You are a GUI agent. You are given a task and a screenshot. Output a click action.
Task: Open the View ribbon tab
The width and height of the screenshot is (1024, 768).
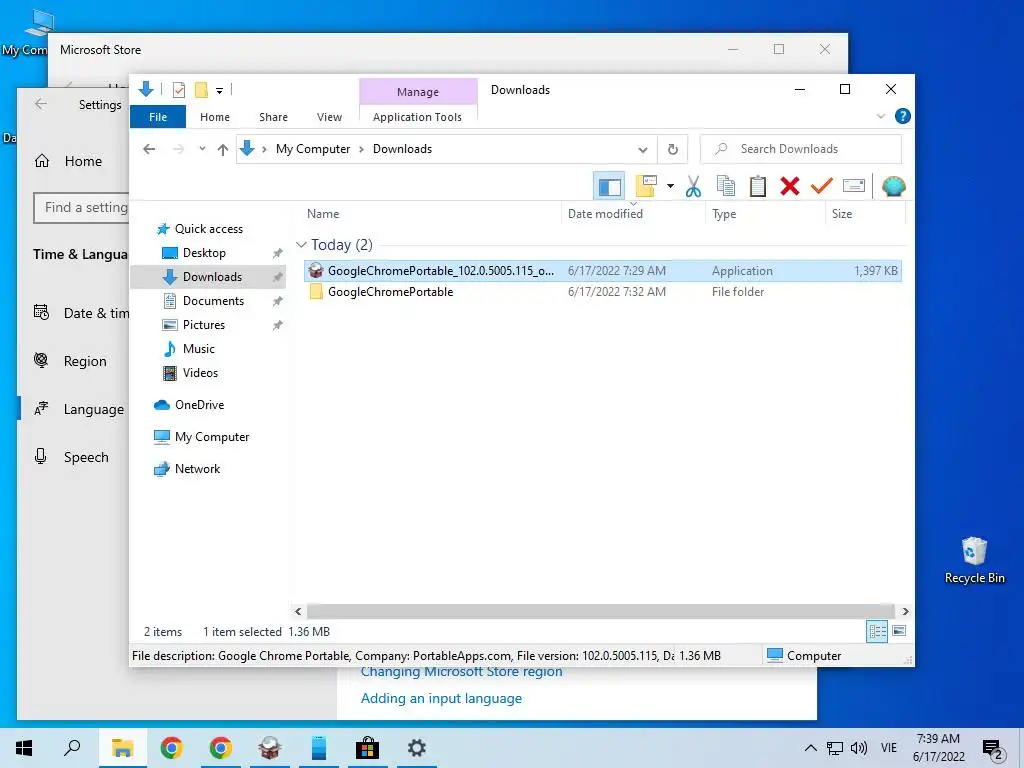tap(329, 117)
